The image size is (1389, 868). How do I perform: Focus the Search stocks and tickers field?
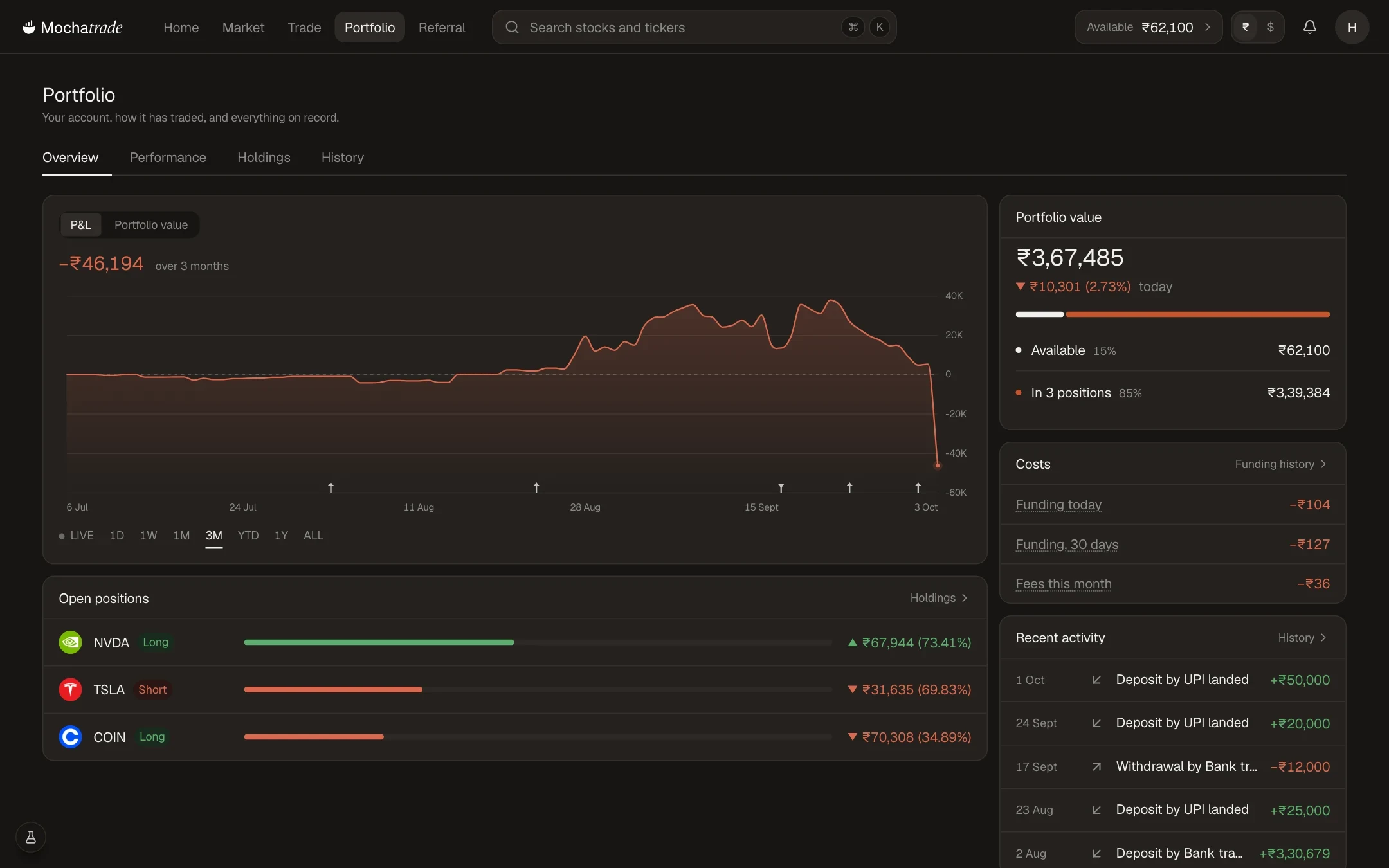[x=694, y=27]
